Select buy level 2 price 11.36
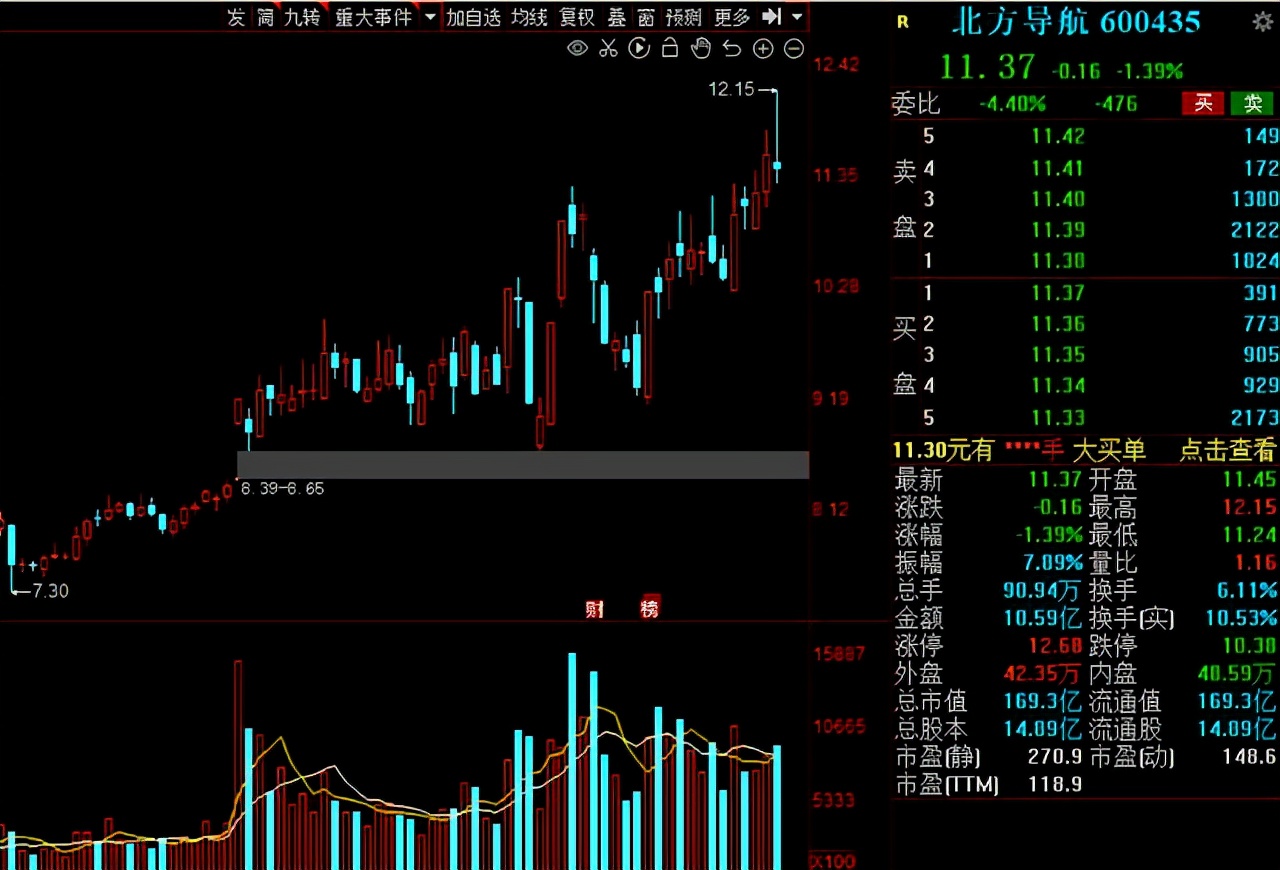This screenshot has height=870, width=1280. tap(1058, 323)
